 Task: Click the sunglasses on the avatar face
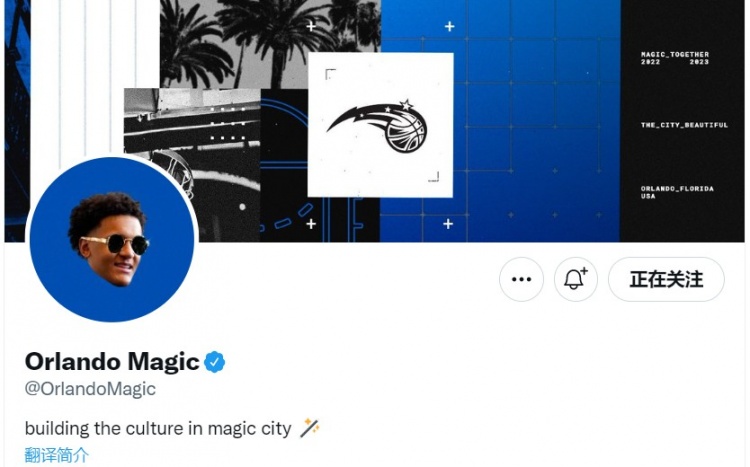coord(116,244)
